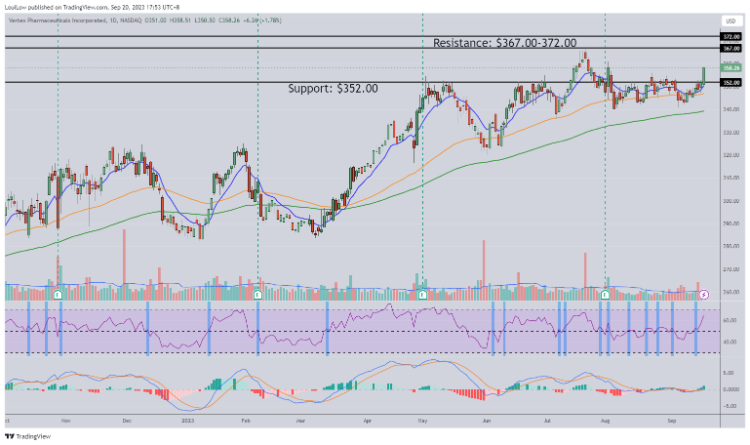Screen dimensions: 750x445
Task: Click the 'Aug' time axis label
Action: pos(605,421)
